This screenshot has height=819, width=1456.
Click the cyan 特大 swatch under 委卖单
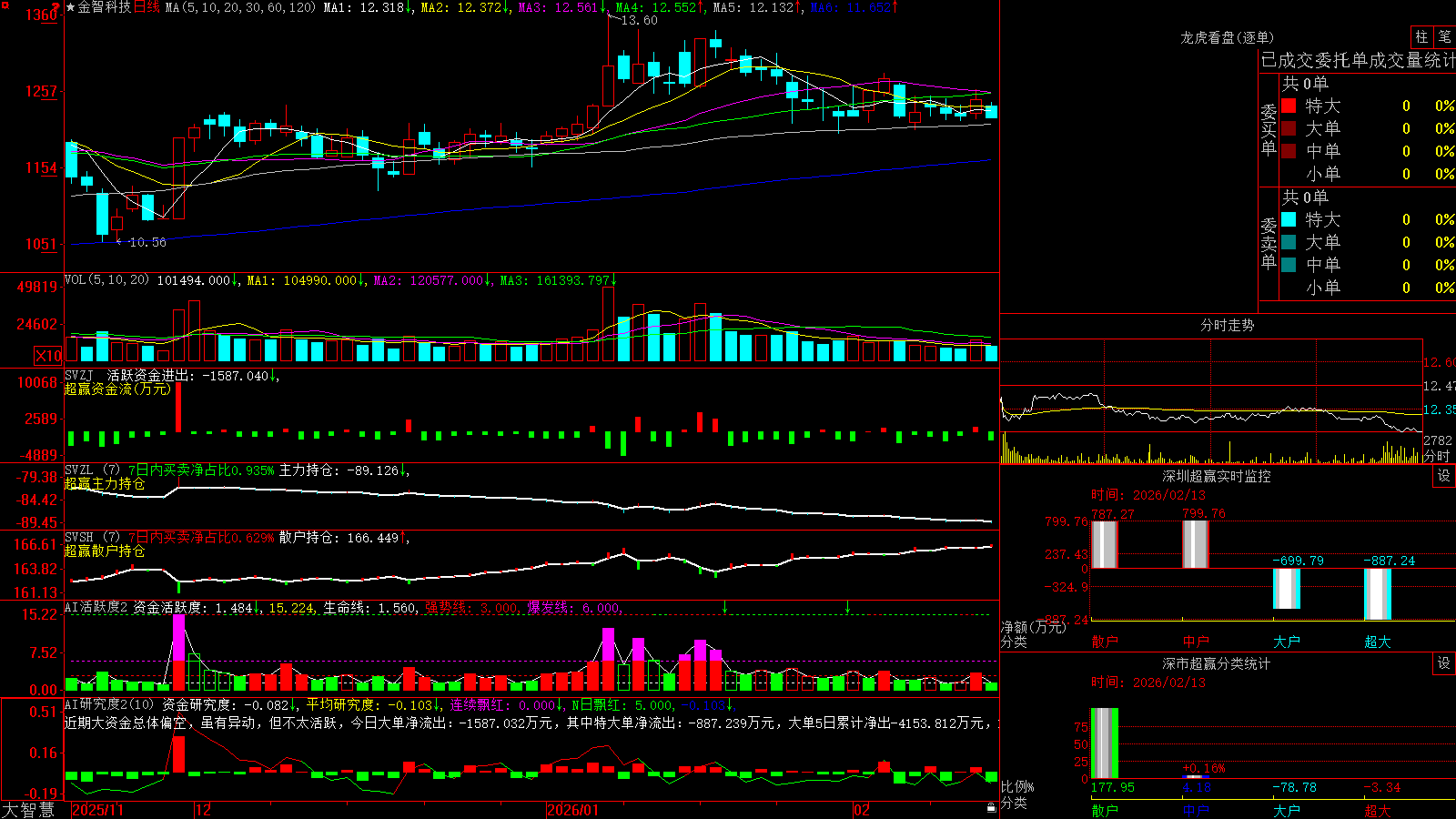click(x=1289, y=219)
